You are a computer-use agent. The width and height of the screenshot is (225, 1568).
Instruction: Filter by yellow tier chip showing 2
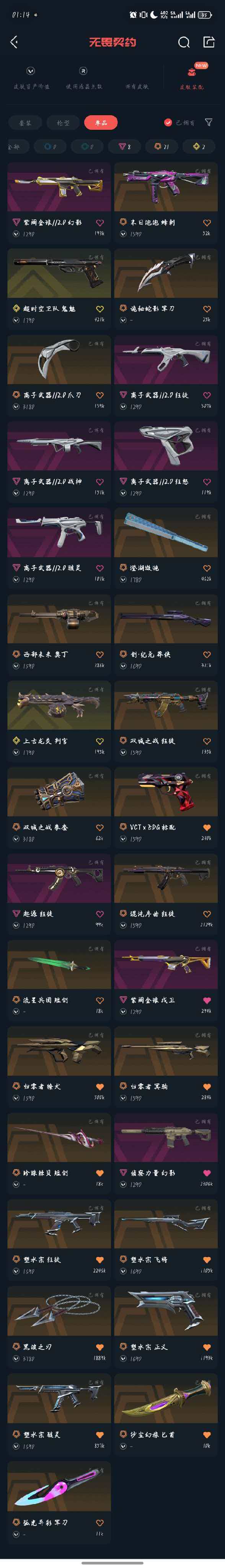(x=199, y=147)
